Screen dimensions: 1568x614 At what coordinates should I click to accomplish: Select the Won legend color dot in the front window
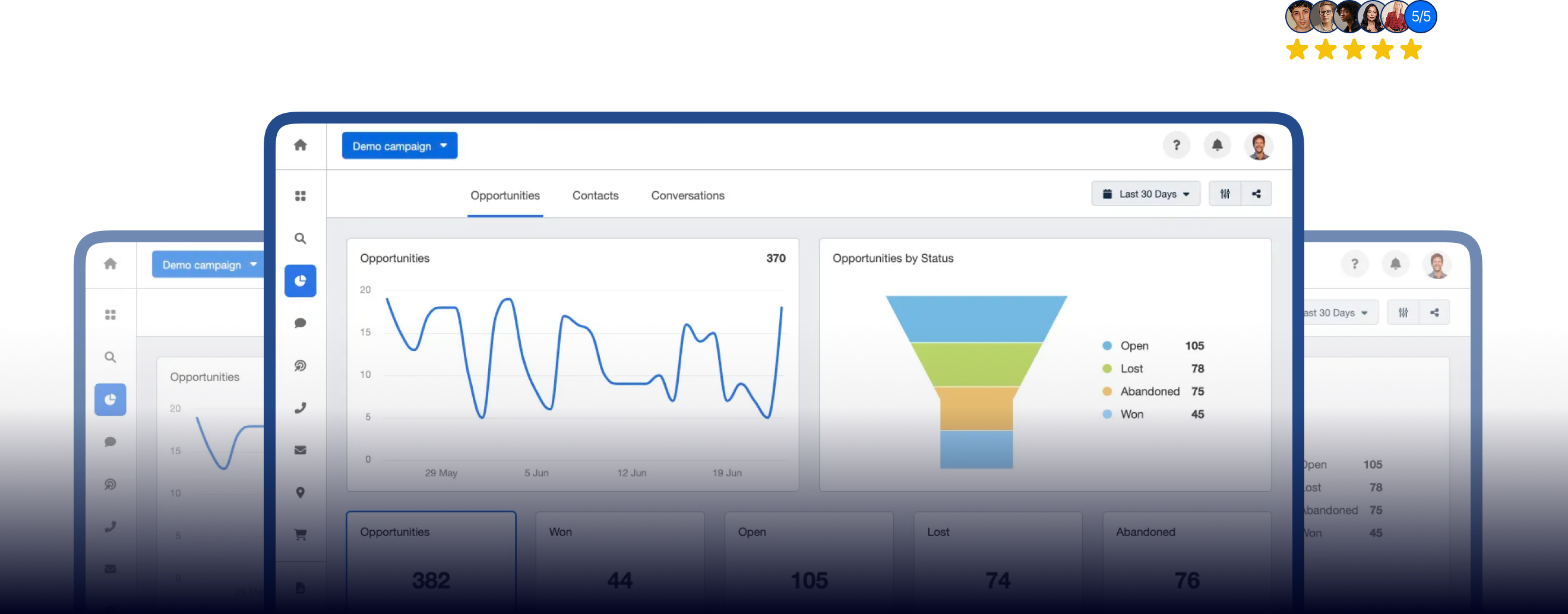(1107, 414)
